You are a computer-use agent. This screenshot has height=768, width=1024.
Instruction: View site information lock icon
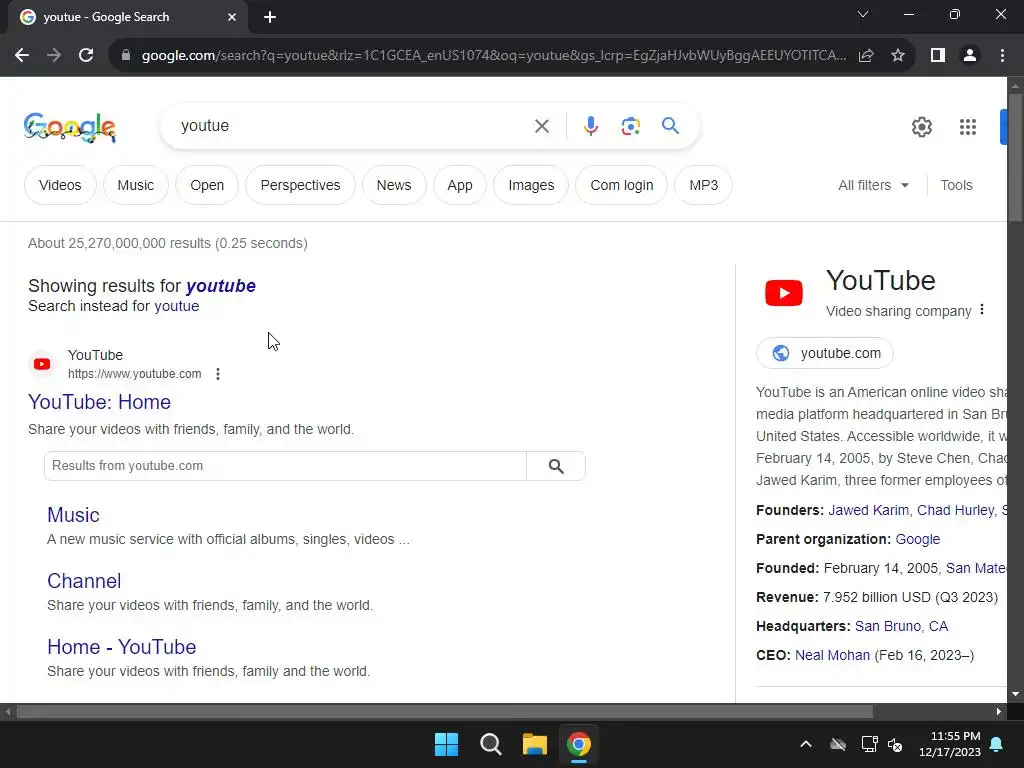click(x=126, y=56)
